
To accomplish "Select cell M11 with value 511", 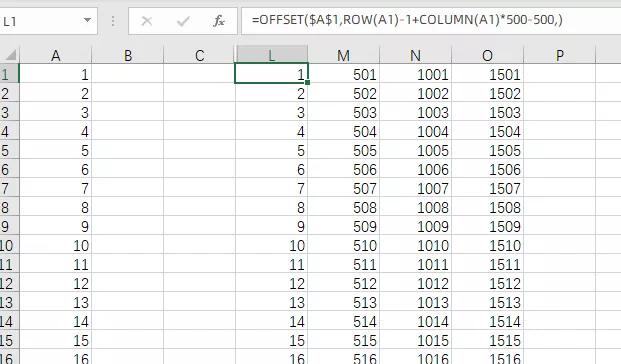I will pos(344,264).
